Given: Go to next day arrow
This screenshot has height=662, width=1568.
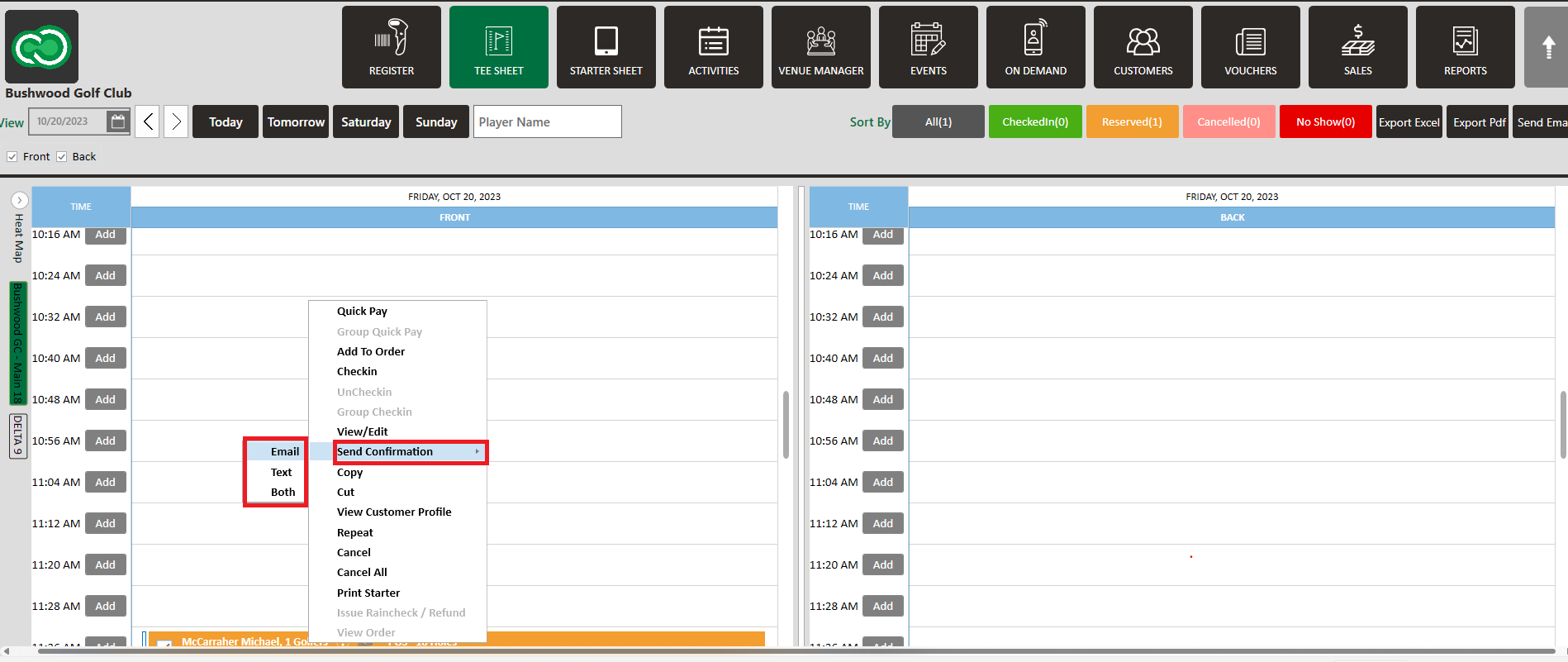Looking at the screenshot, I should (x=175, y=121).
